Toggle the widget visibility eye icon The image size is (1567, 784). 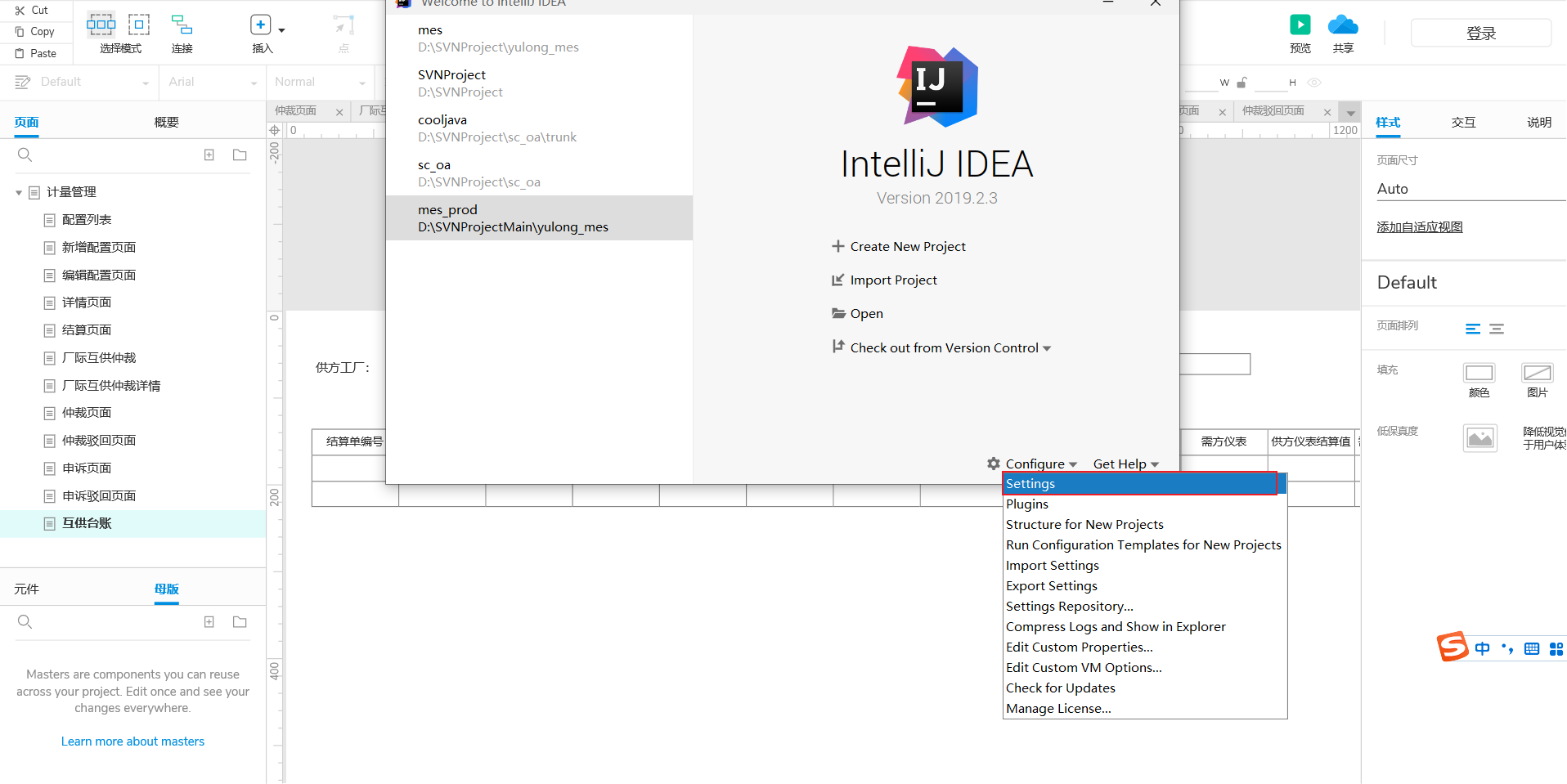1314,83
